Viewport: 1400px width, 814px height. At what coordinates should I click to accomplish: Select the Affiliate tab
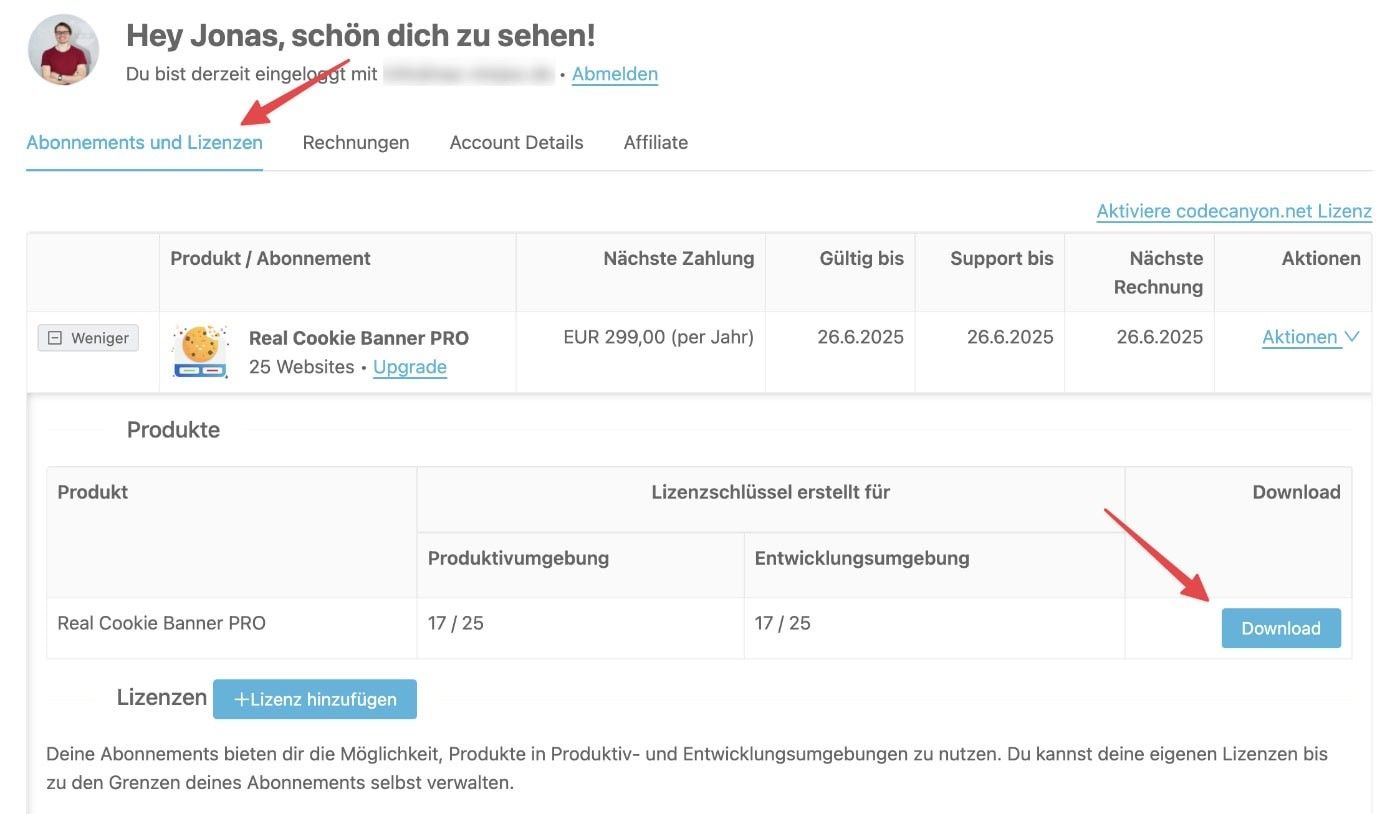(655, 142)
